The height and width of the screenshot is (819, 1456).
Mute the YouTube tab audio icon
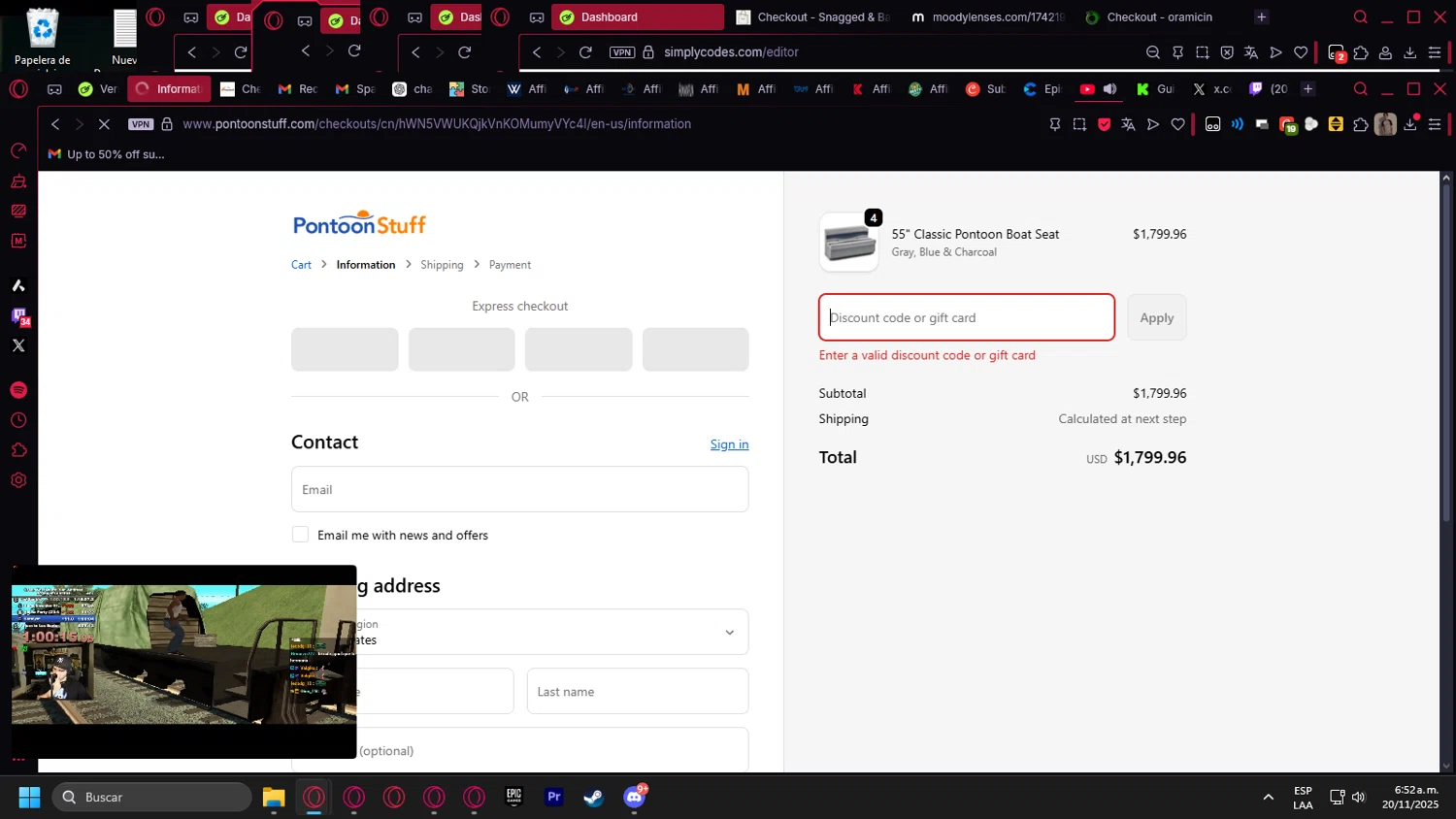tap(1109, 89)
